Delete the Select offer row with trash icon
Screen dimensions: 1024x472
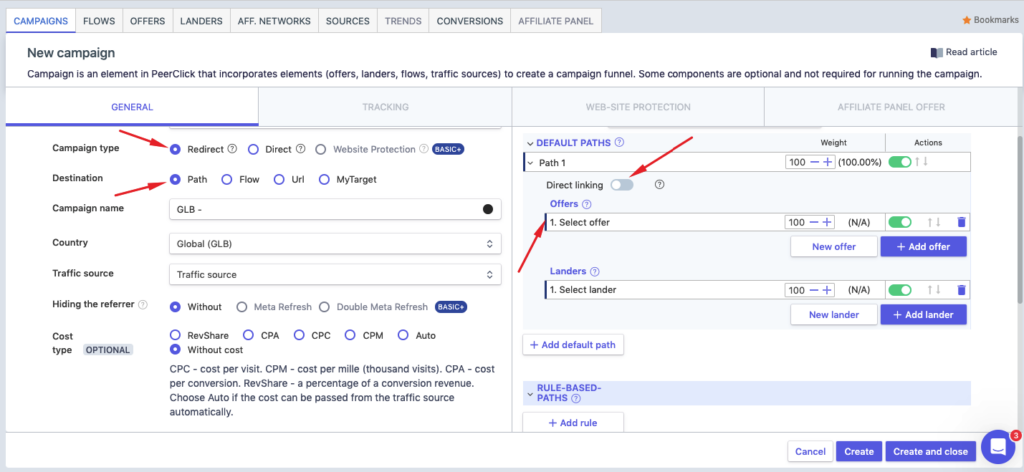(961, 222)
